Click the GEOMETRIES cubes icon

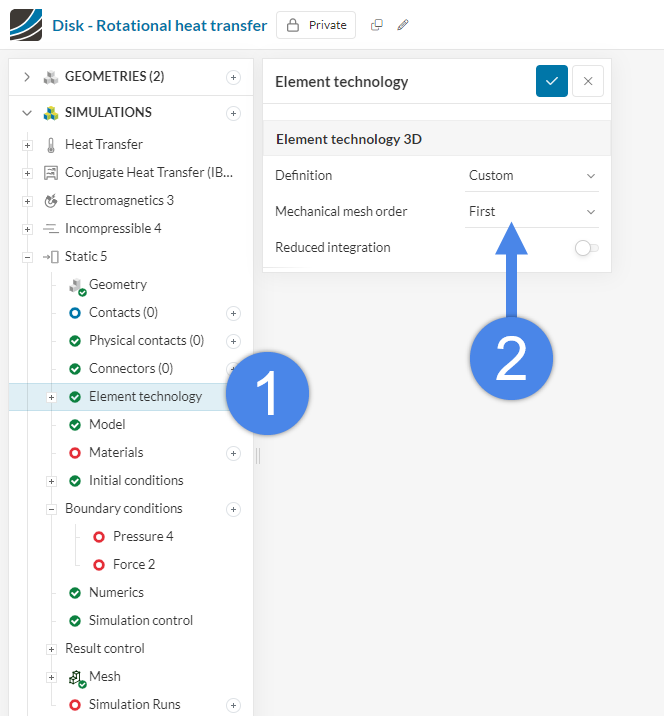51,77
